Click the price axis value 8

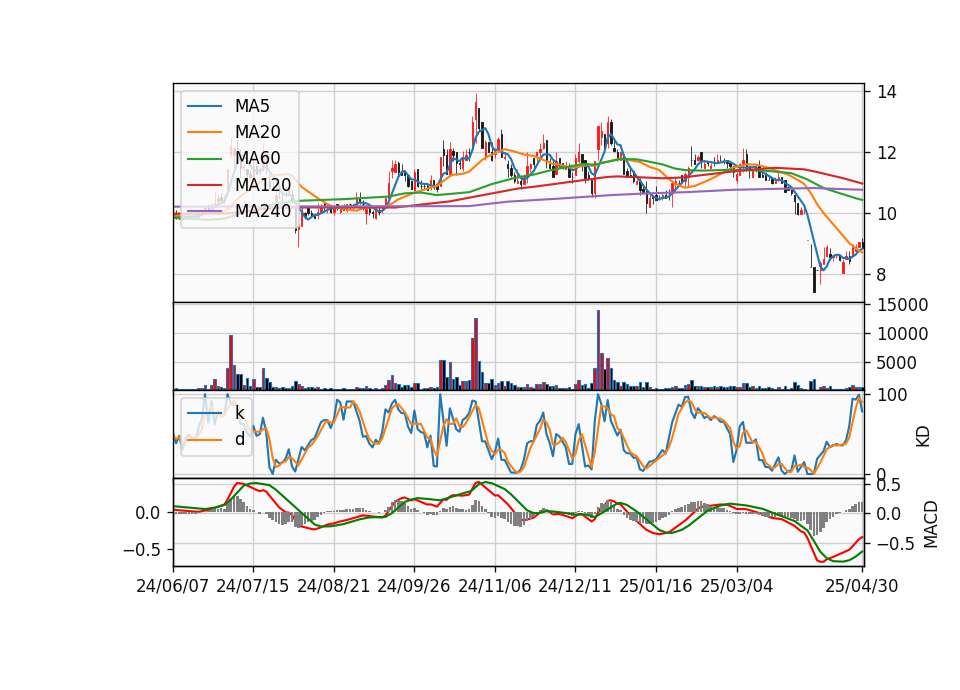point(881,275)
